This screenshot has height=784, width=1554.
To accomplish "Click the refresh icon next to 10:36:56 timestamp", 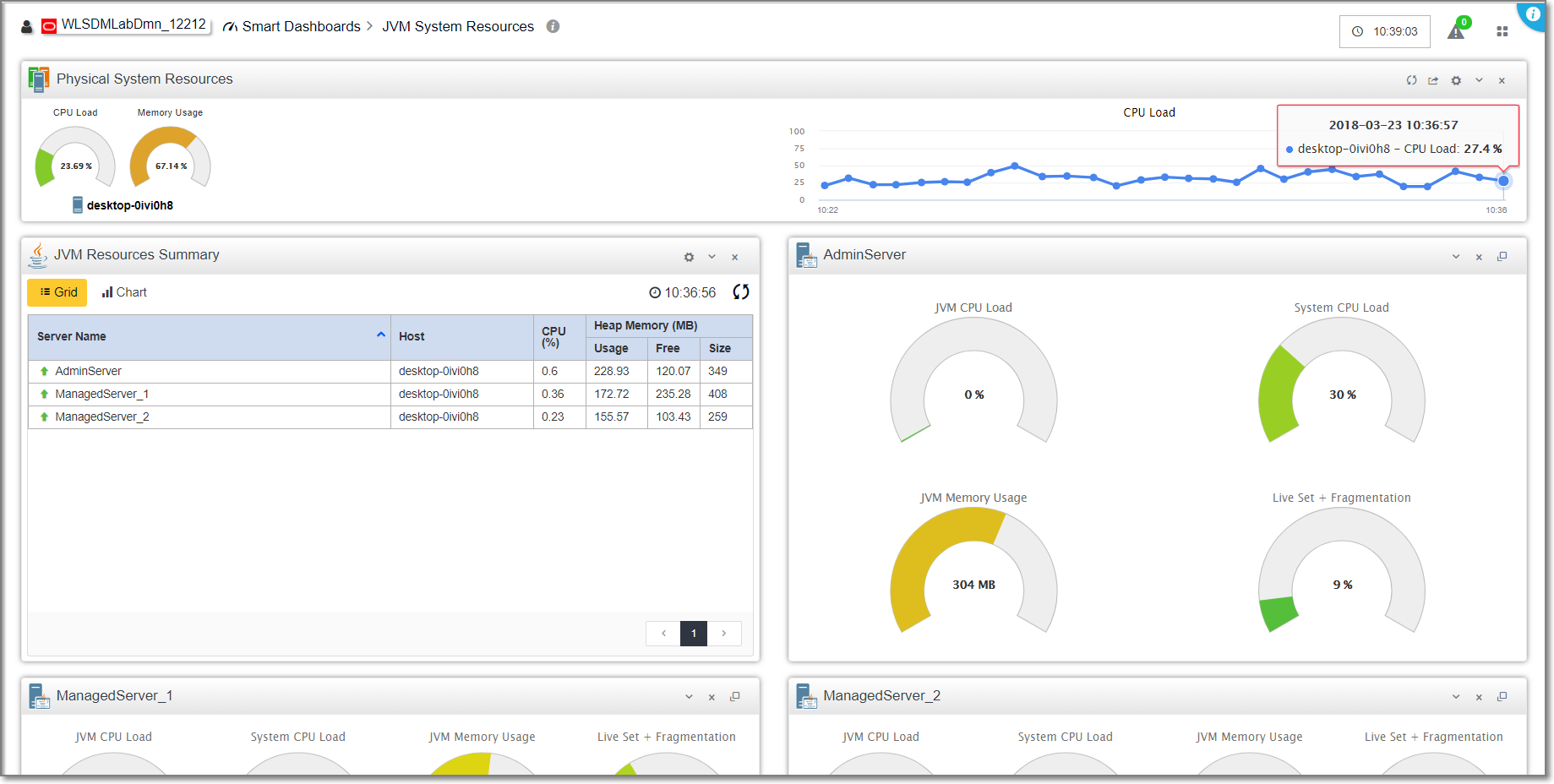I will [741, 292].
